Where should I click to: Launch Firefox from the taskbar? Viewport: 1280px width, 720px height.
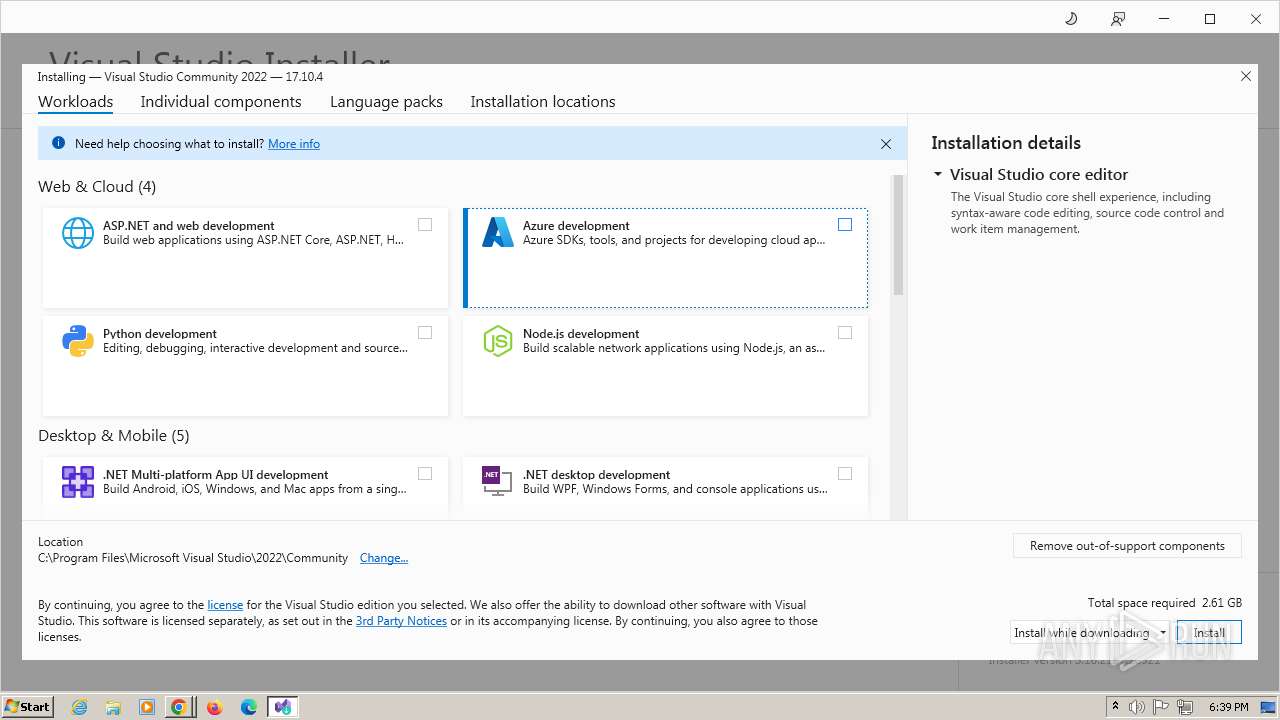tap(214, 707)
